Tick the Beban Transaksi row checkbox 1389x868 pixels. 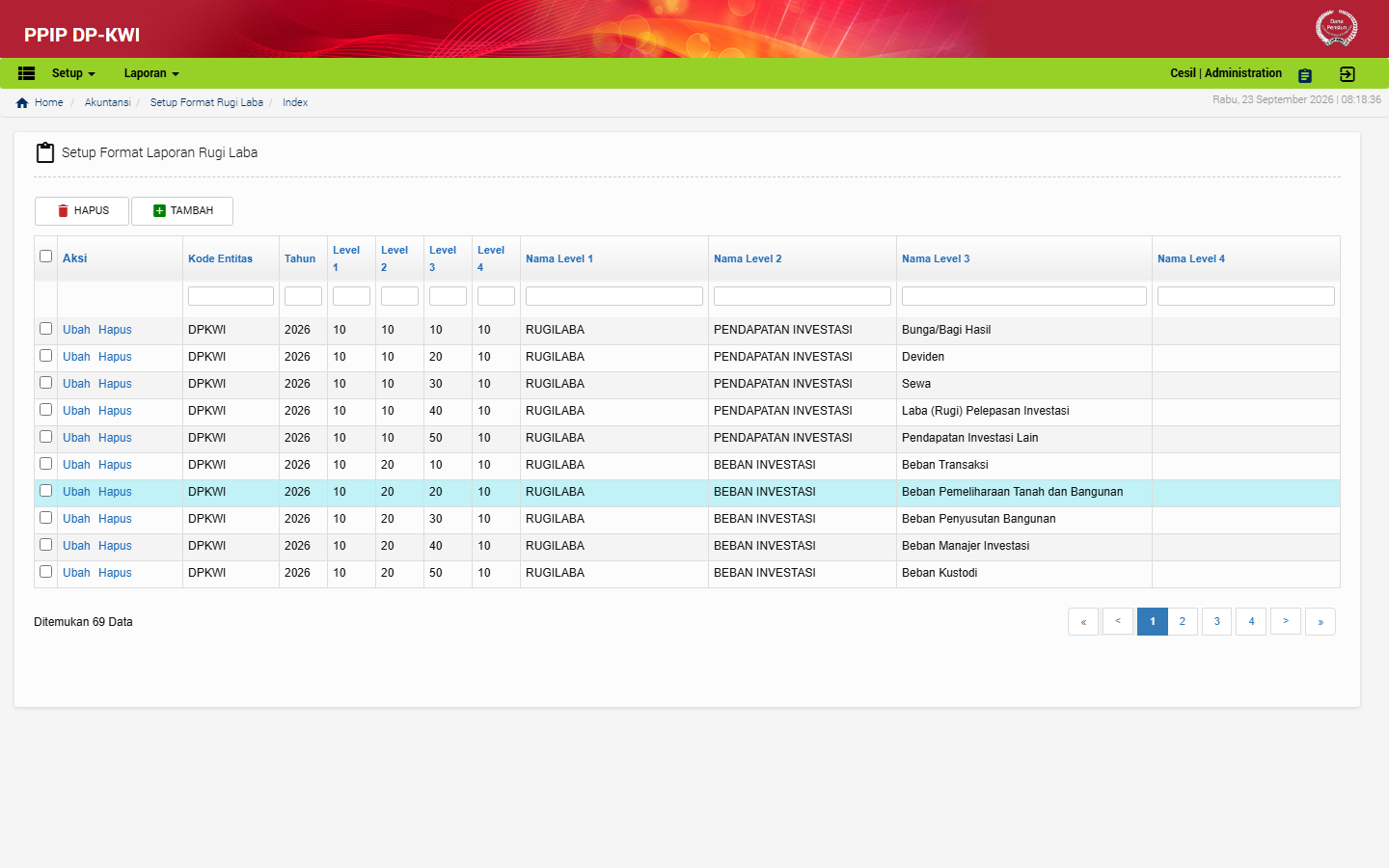tap(45, 464)
